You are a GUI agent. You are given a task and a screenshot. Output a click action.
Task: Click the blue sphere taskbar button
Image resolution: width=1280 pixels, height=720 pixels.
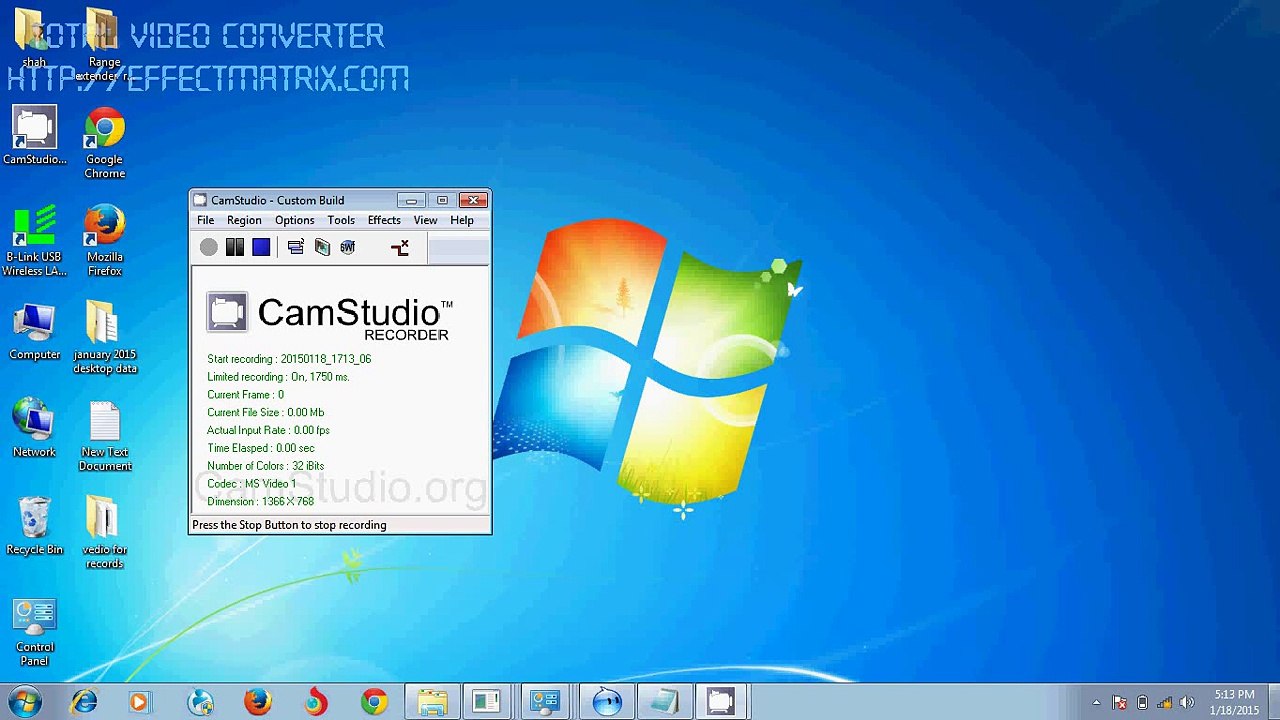tap(606, 702)
